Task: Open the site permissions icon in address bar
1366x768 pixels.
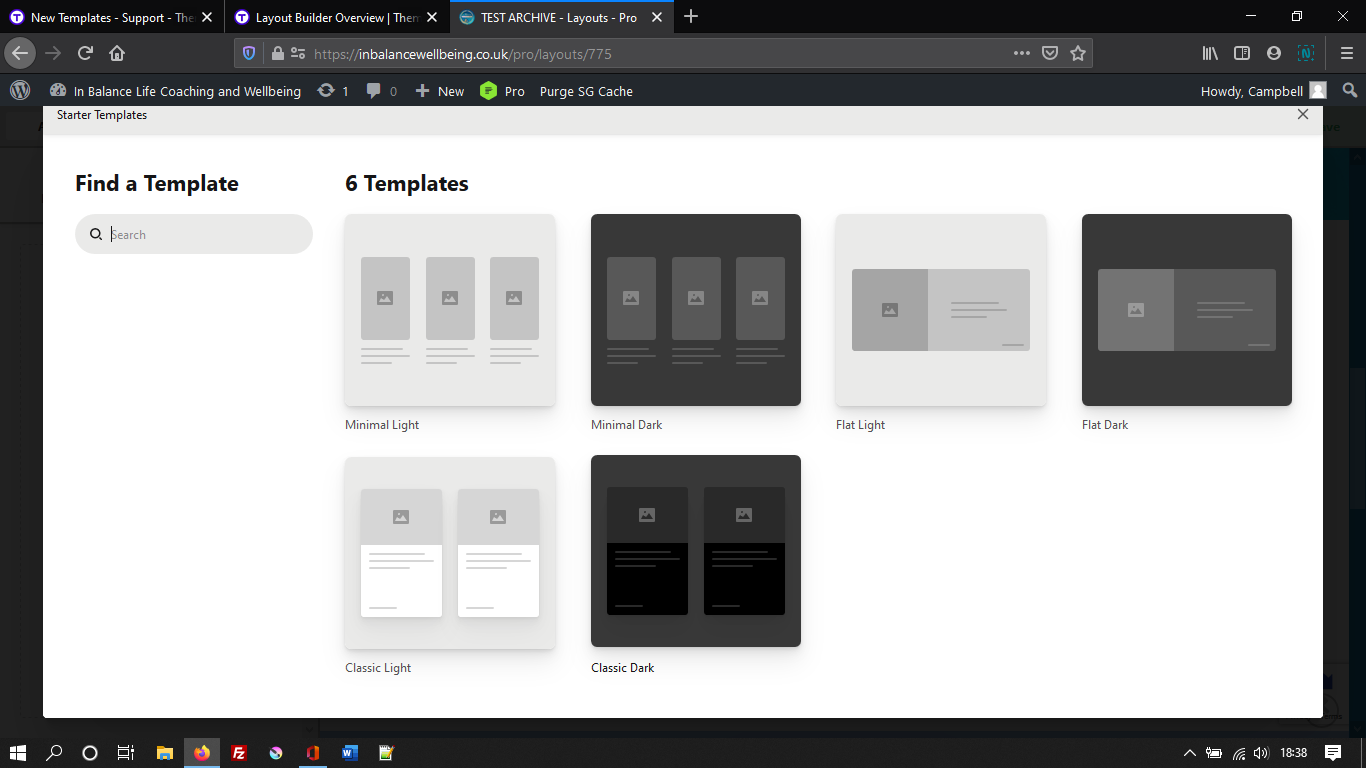Action: [297, 53]
